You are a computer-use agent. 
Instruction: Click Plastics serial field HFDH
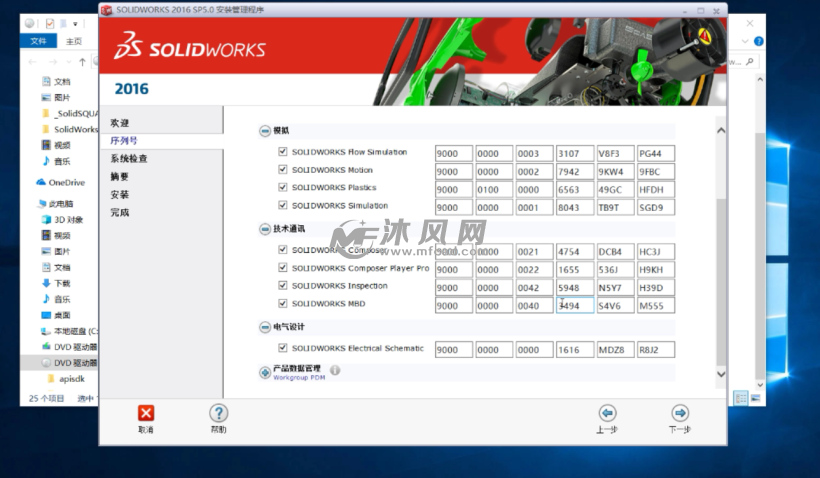tap(656, 189)
